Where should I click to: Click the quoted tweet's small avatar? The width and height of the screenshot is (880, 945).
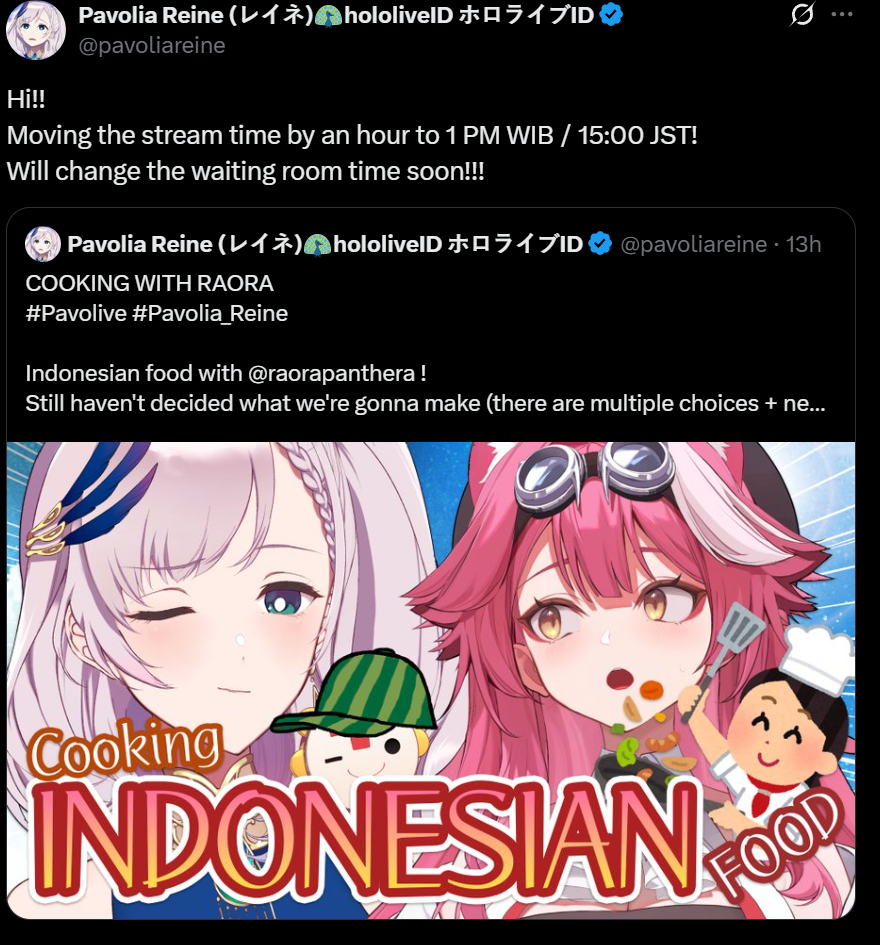tap(43, 244)
